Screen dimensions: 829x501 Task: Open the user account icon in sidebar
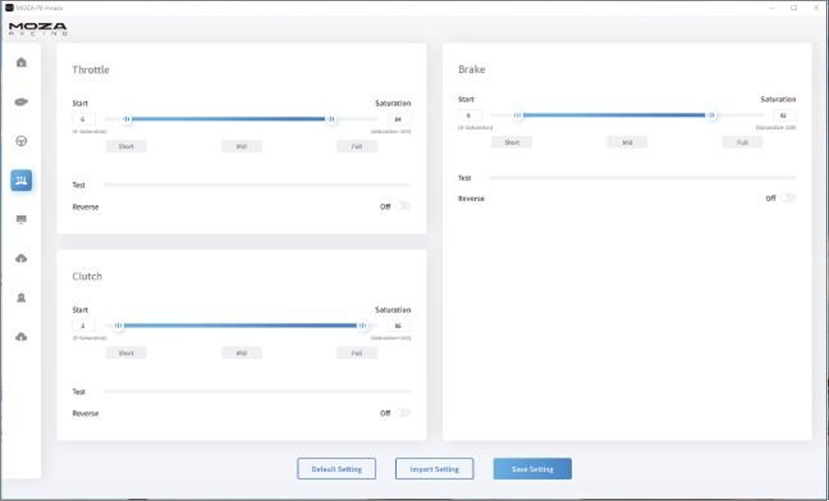[x=22, y=298]
